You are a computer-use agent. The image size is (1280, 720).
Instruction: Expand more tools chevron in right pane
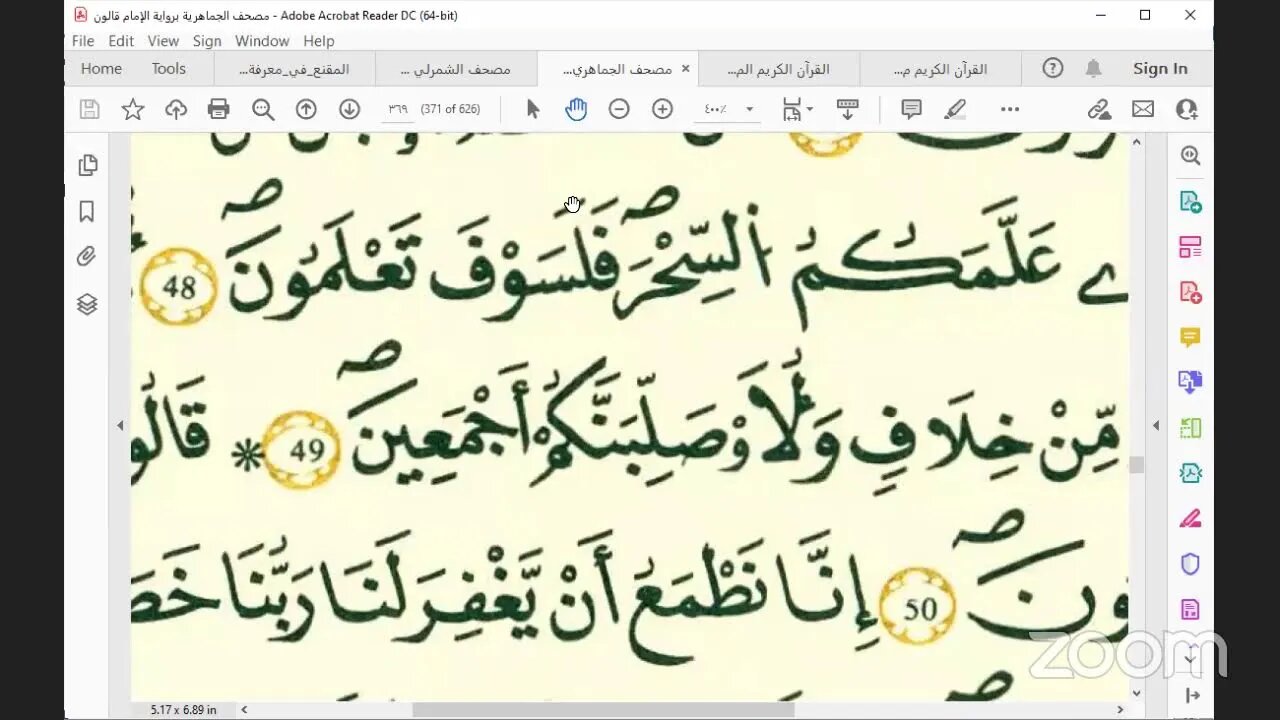point(1190,660)
